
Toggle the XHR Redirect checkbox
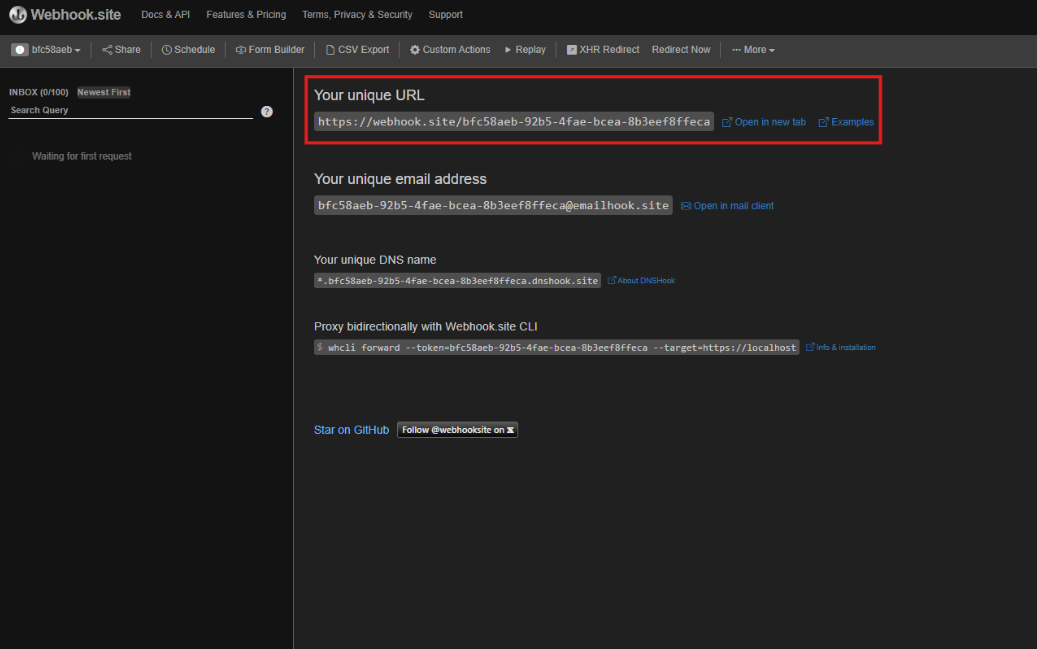572,50
